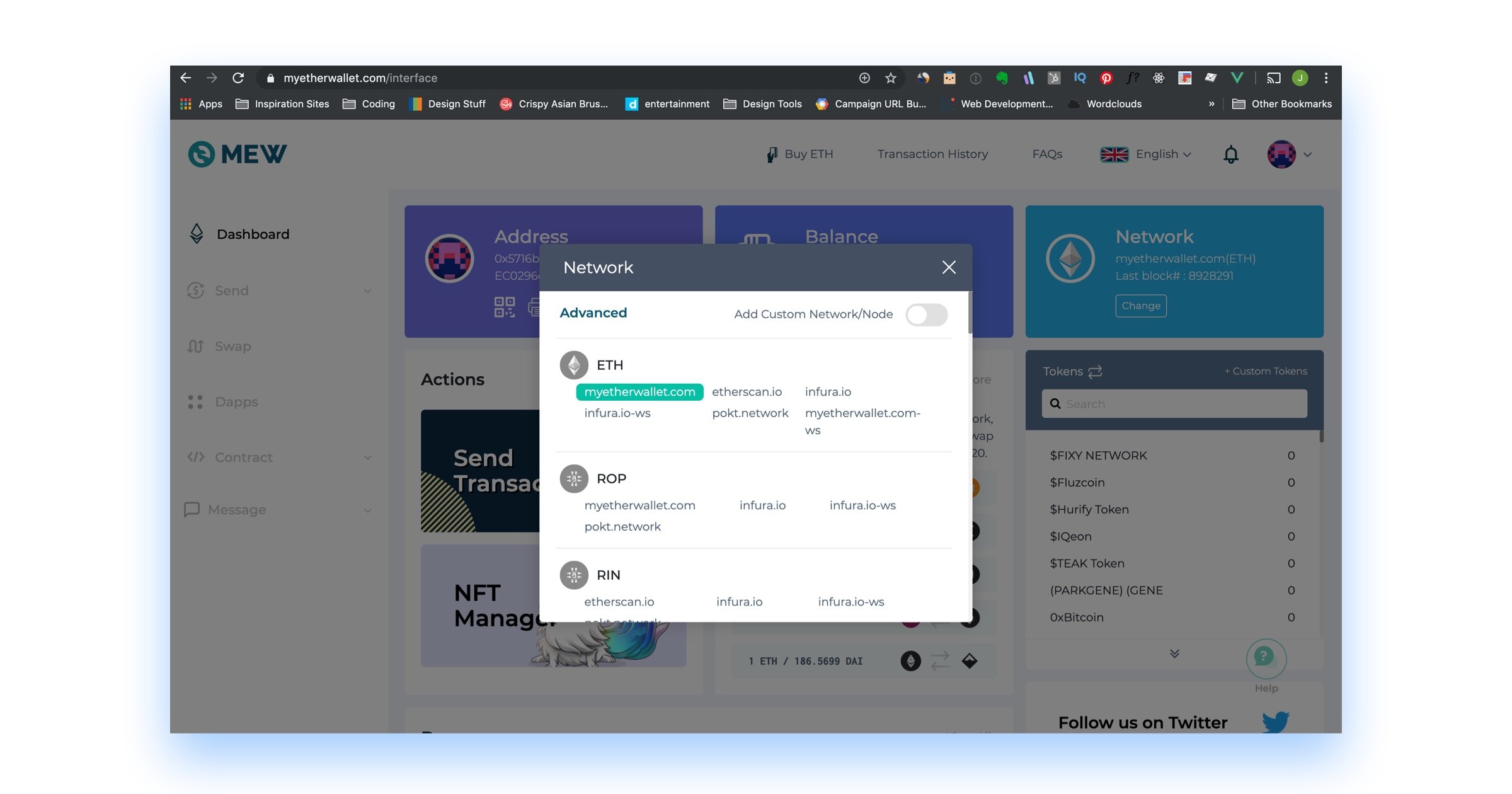Click the Message bubble icon in sidebar
This screenshot has width=1512, height=794.
click(192, 509)
